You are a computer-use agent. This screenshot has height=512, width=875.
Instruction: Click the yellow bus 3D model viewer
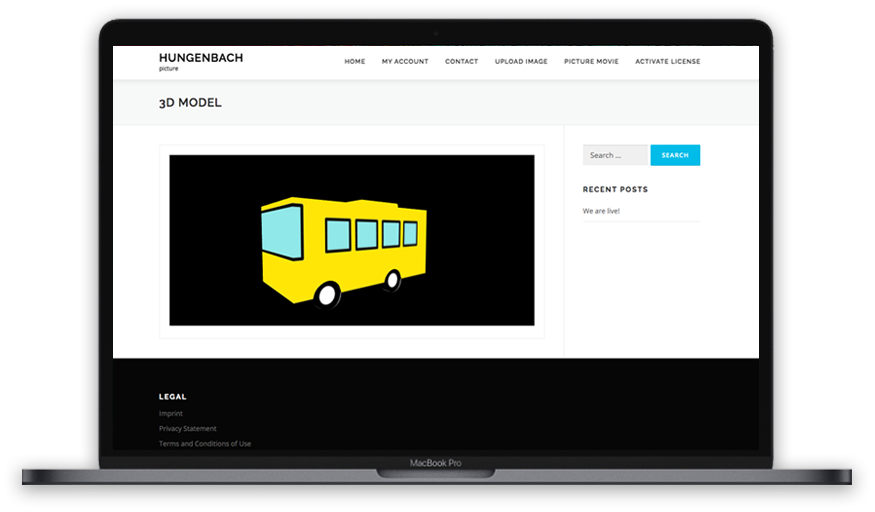click(352, 240)
